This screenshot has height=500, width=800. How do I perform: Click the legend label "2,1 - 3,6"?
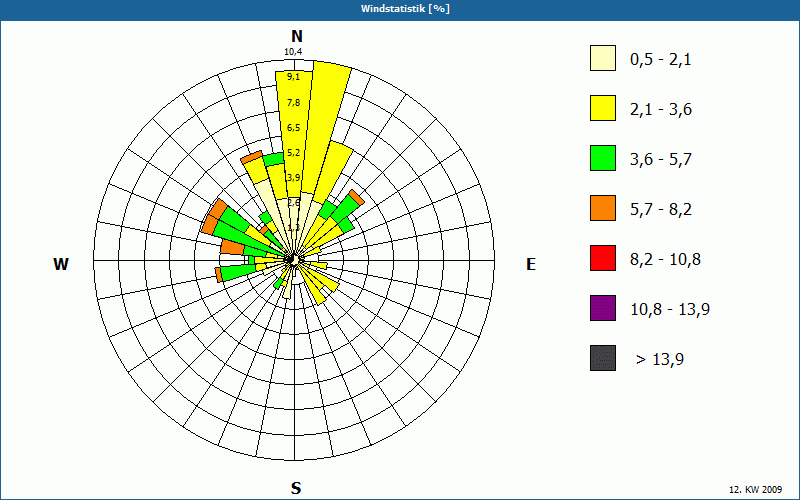click(x=661, y=110)
